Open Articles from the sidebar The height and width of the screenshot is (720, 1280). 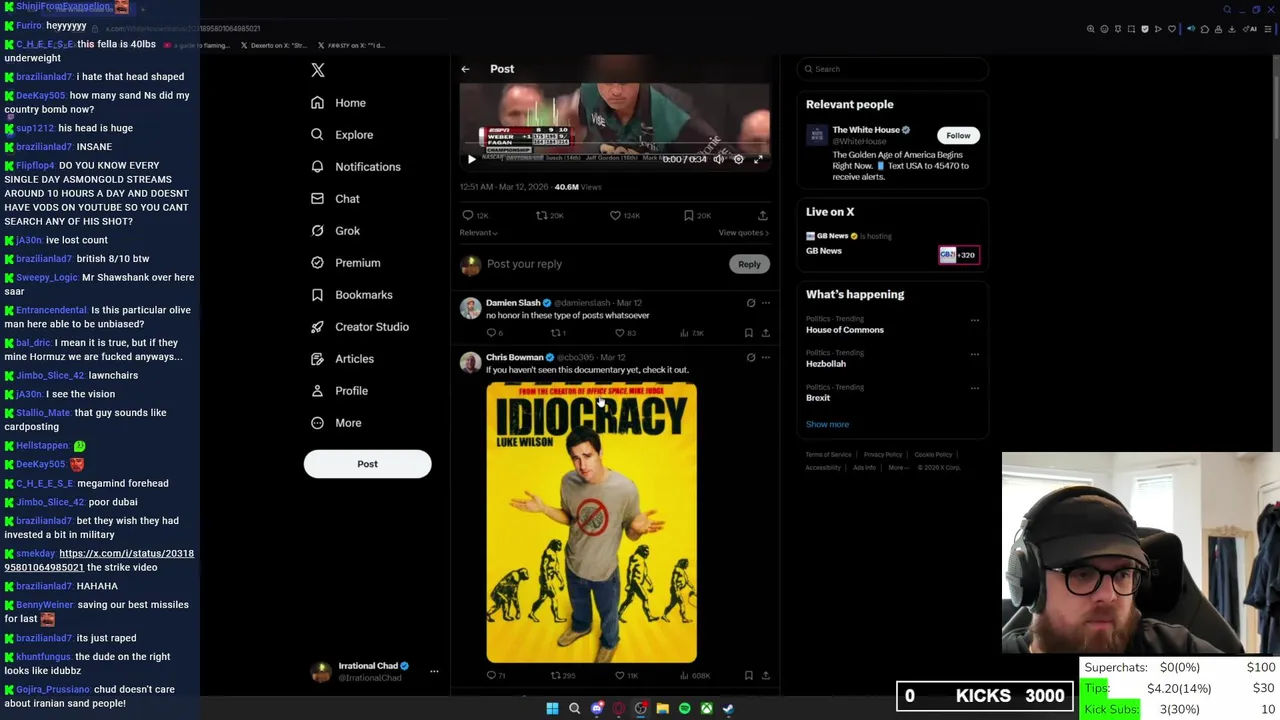pyautogui.click(x=342, y=359)
